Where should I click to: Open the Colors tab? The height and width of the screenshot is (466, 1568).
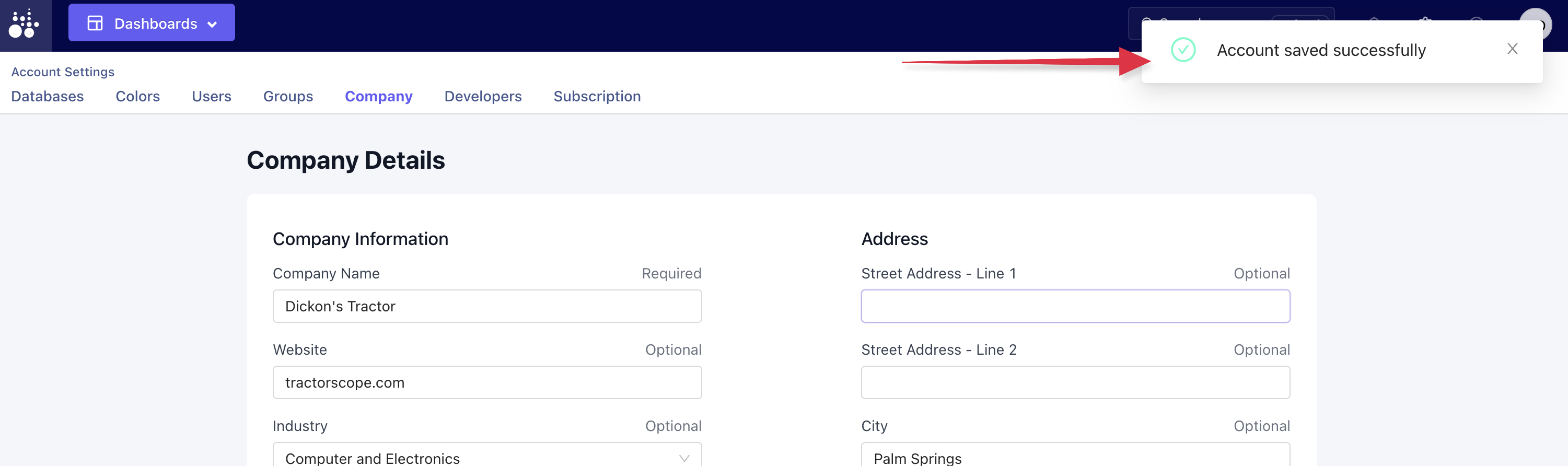tap(137, 96)
